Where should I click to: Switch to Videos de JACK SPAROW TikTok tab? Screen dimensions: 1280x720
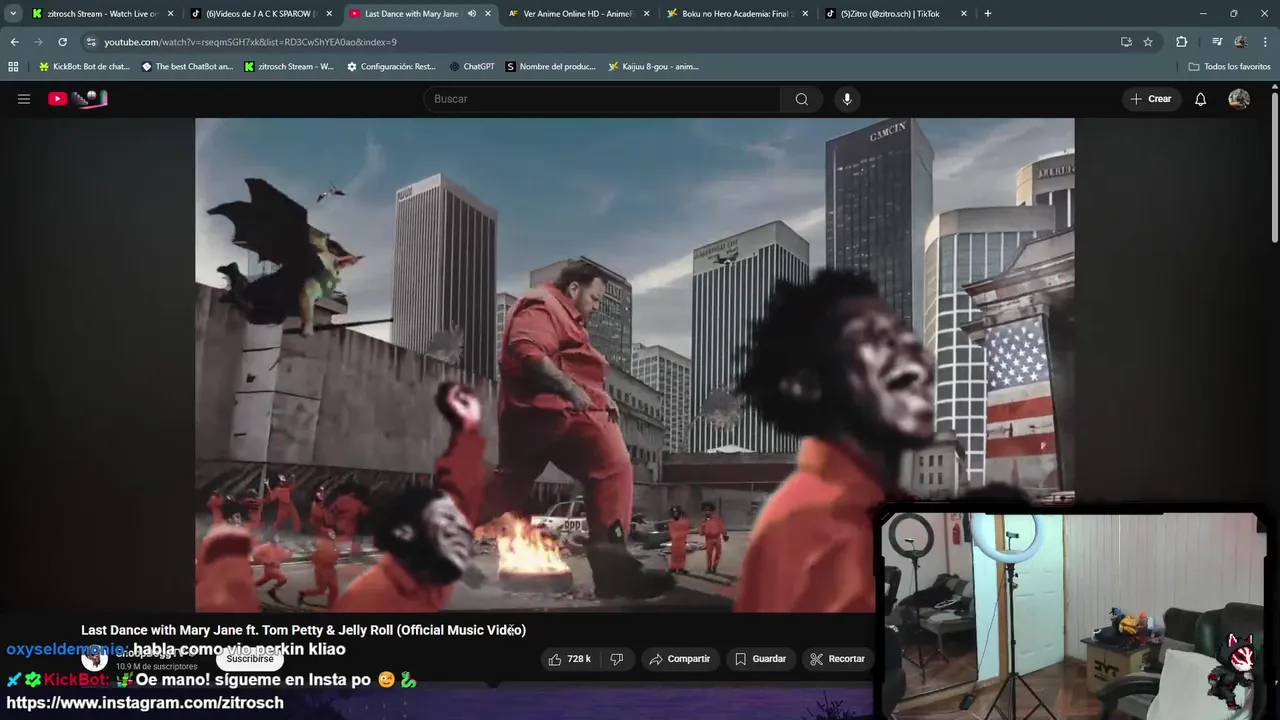(x=262, y=14)
